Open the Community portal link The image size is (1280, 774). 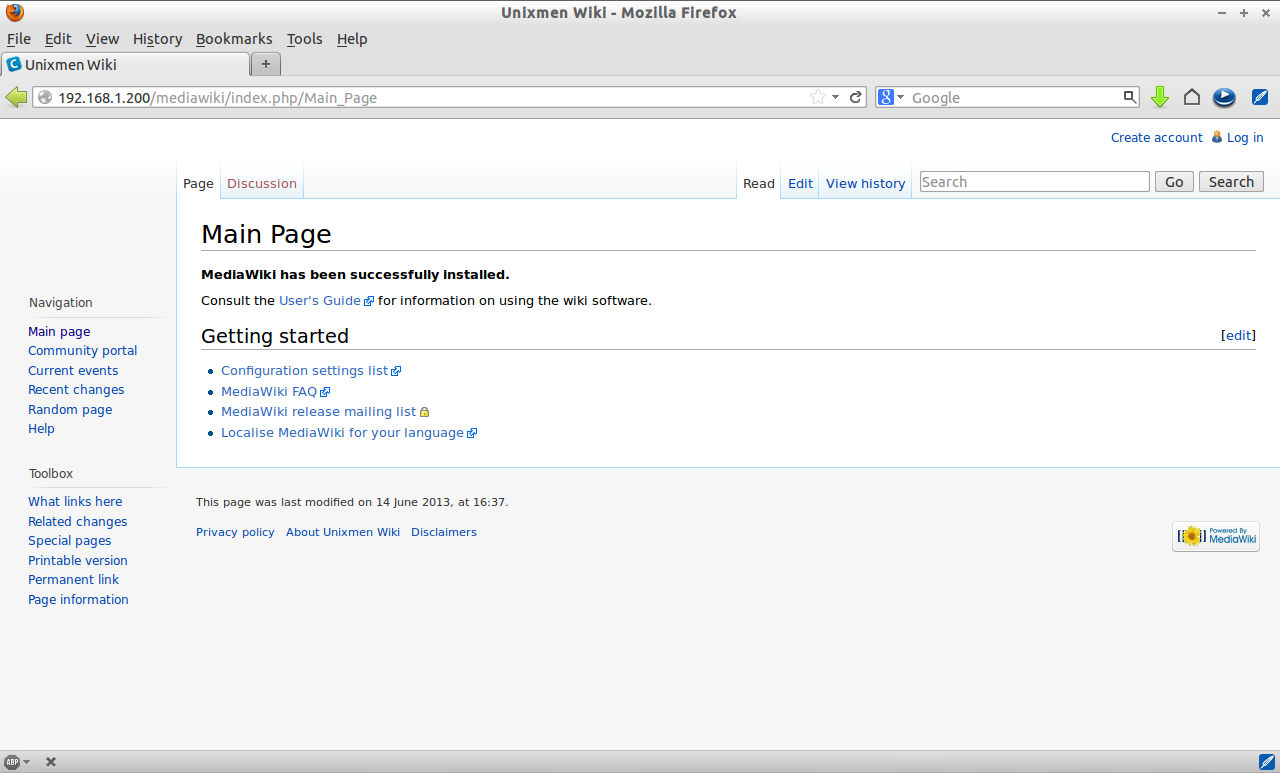pyautogui.click(x=83, y=350)
